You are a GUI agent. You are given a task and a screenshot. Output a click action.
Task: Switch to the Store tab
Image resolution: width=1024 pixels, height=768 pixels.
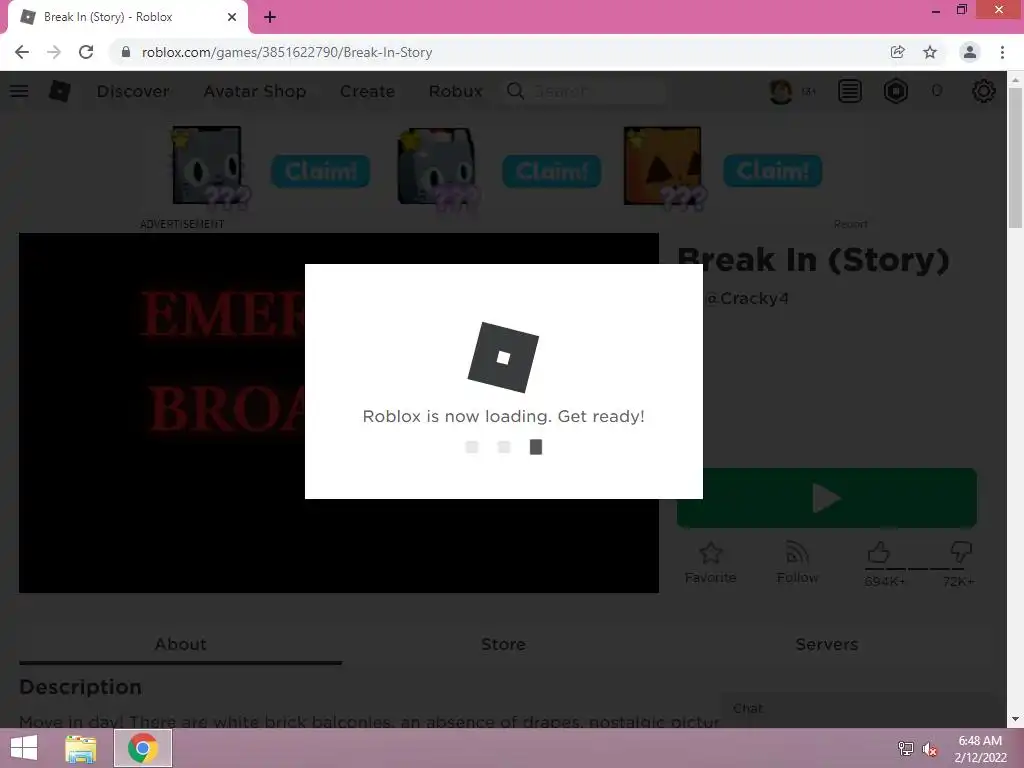coord(504,644)
